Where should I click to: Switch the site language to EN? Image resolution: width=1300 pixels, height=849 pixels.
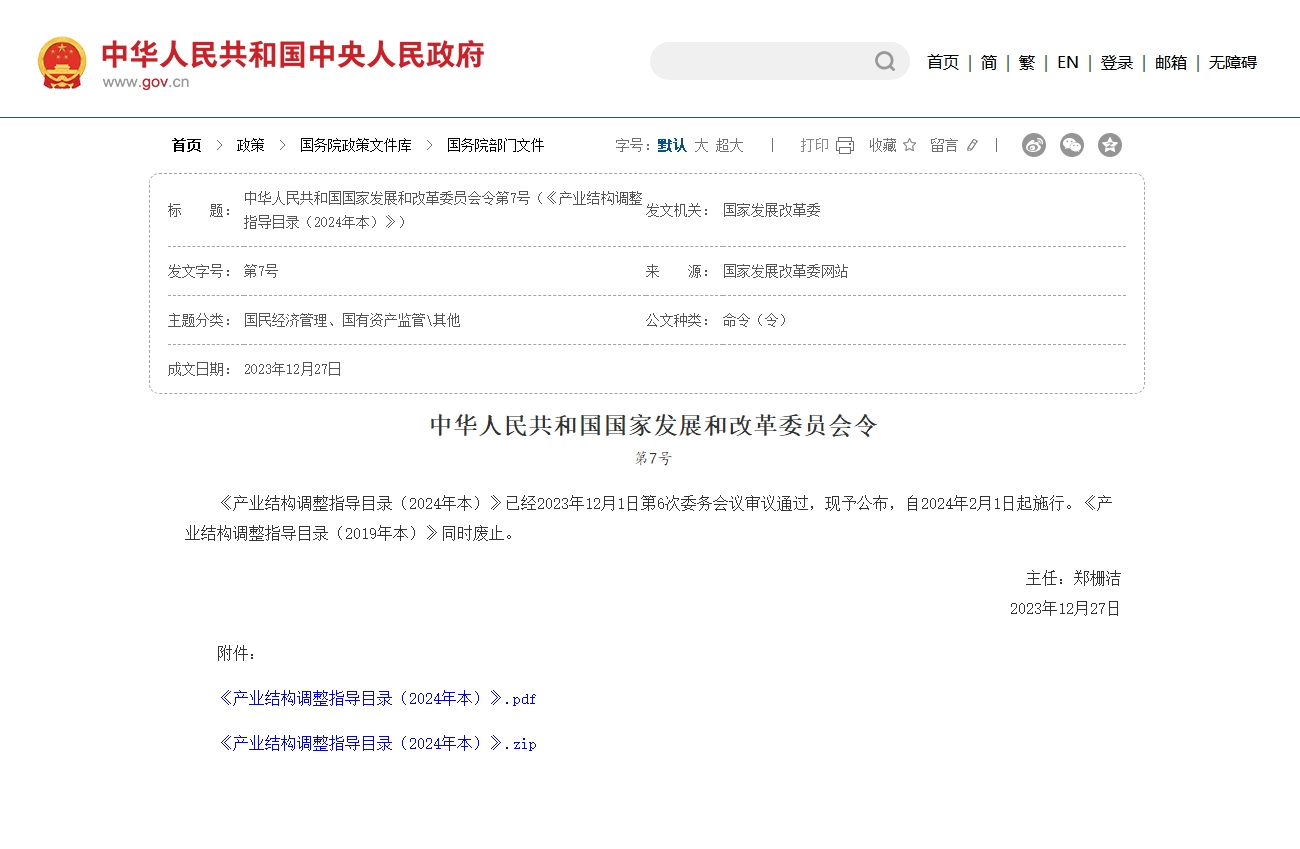click(1067, 62)
